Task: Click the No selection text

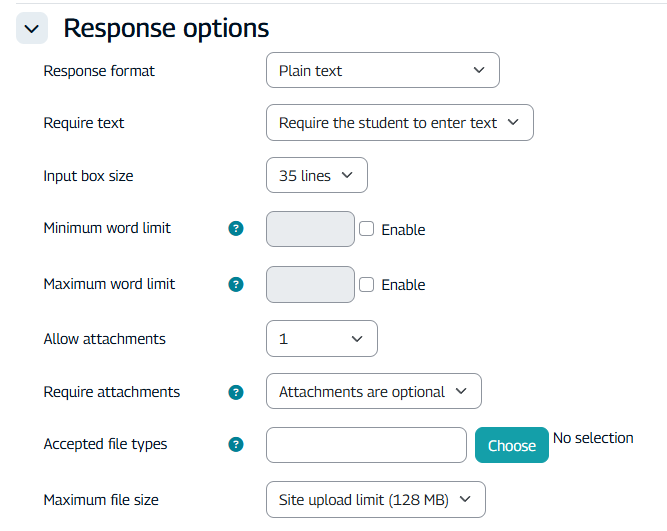Action: [593, 438]
